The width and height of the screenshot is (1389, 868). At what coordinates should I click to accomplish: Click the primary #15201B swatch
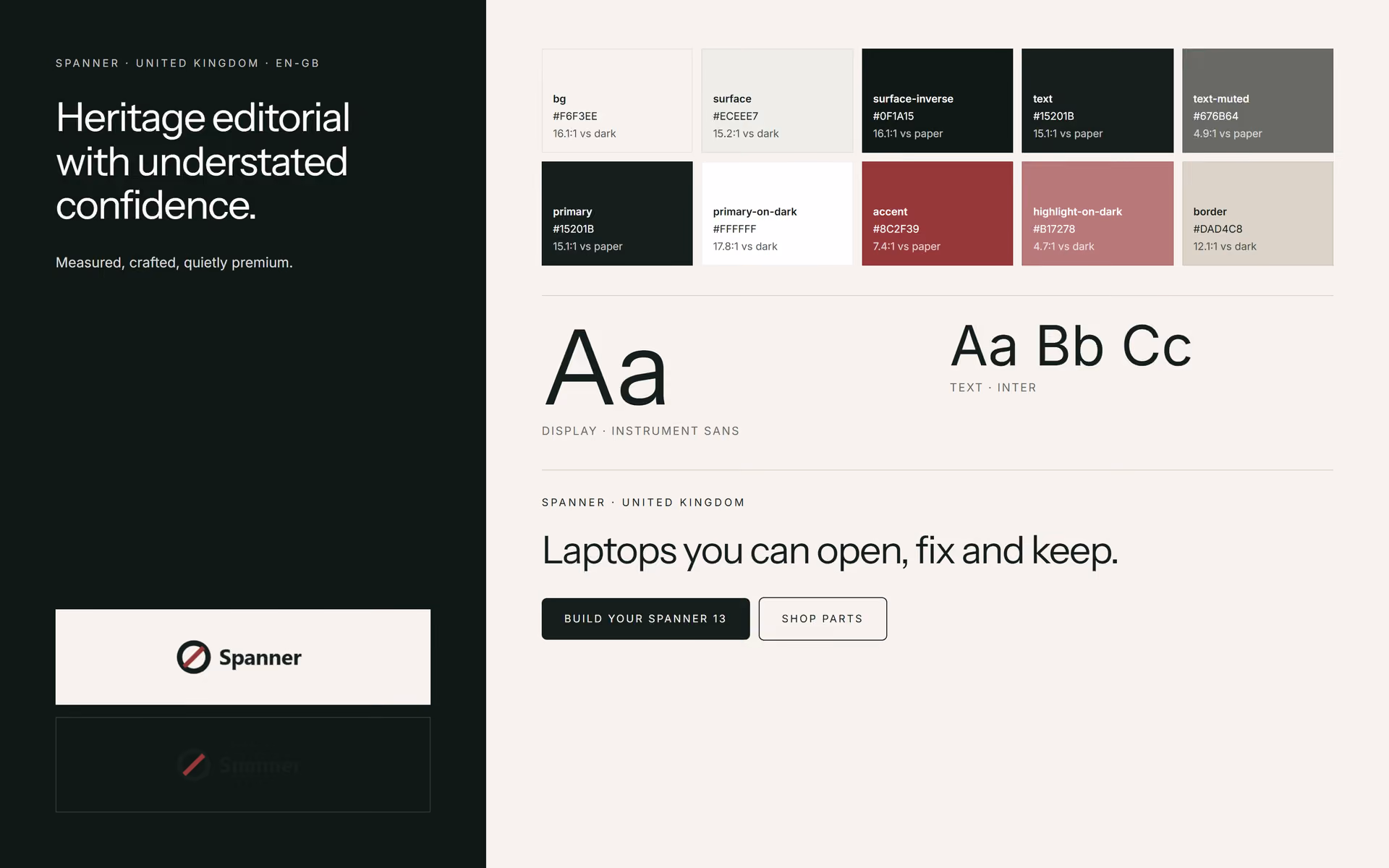pyautogui.click(x=617, y=213)
